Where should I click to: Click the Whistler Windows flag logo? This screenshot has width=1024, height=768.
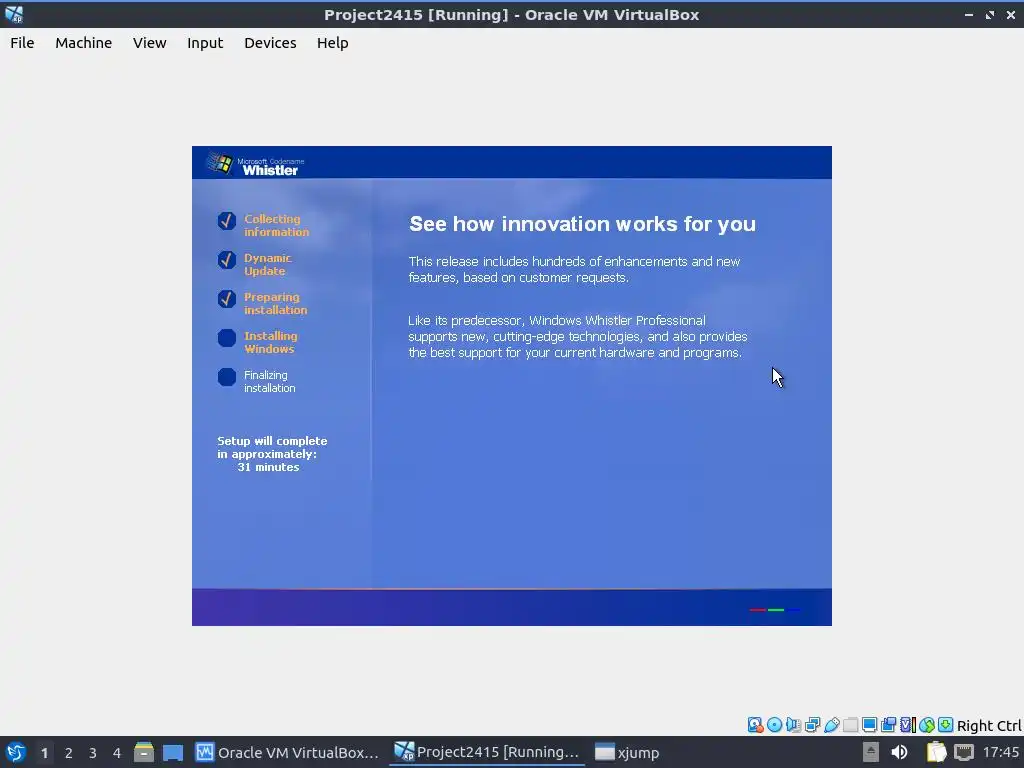[x=220, y=163]
